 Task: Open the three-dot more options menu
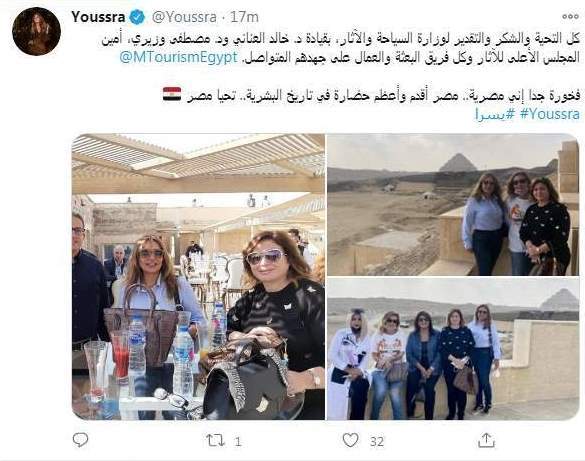570,16
